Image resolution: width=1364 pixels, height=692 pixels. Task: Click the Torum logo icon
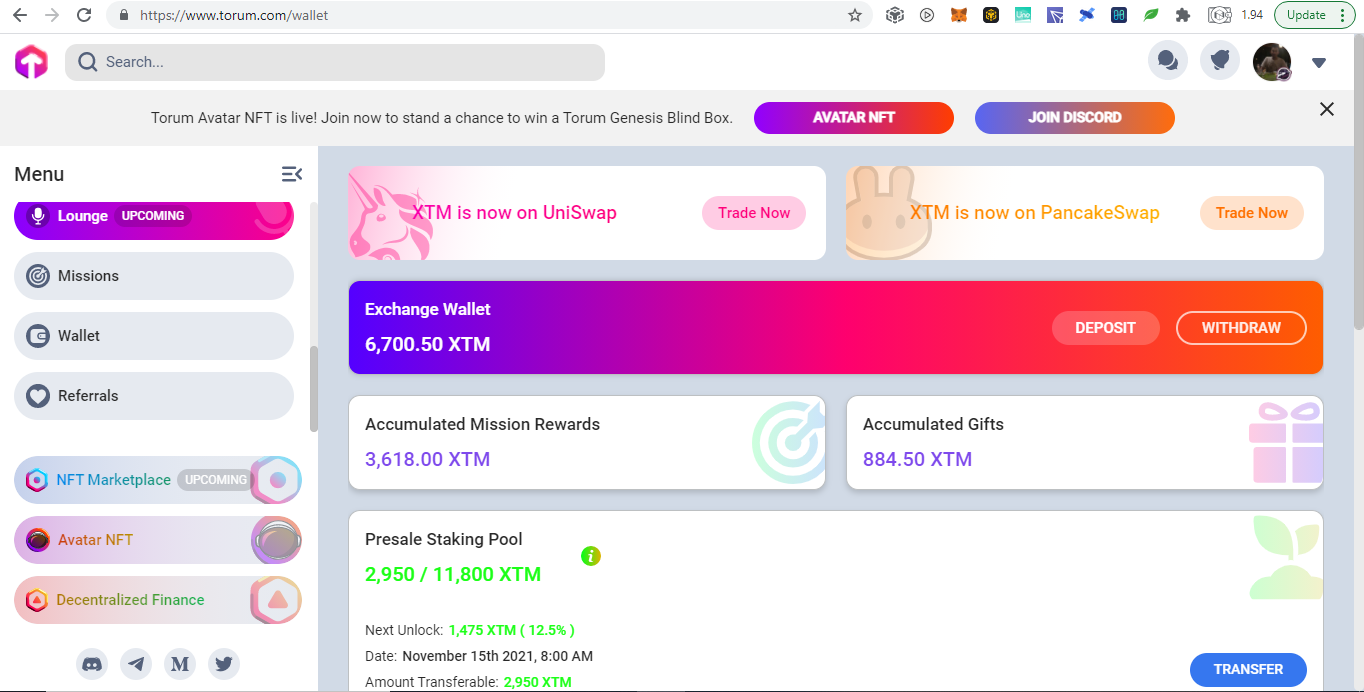point(31,62)
